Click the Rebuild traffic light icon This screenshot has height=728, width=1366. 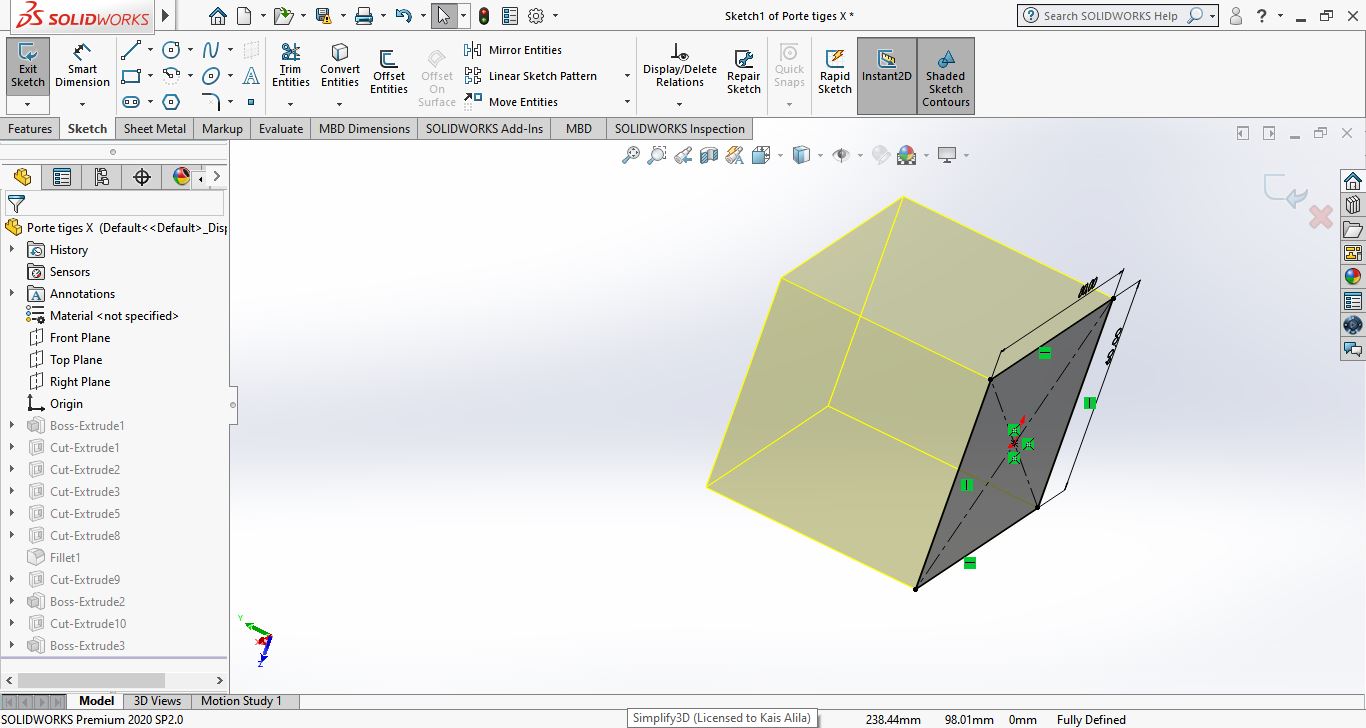pos(484,16)
